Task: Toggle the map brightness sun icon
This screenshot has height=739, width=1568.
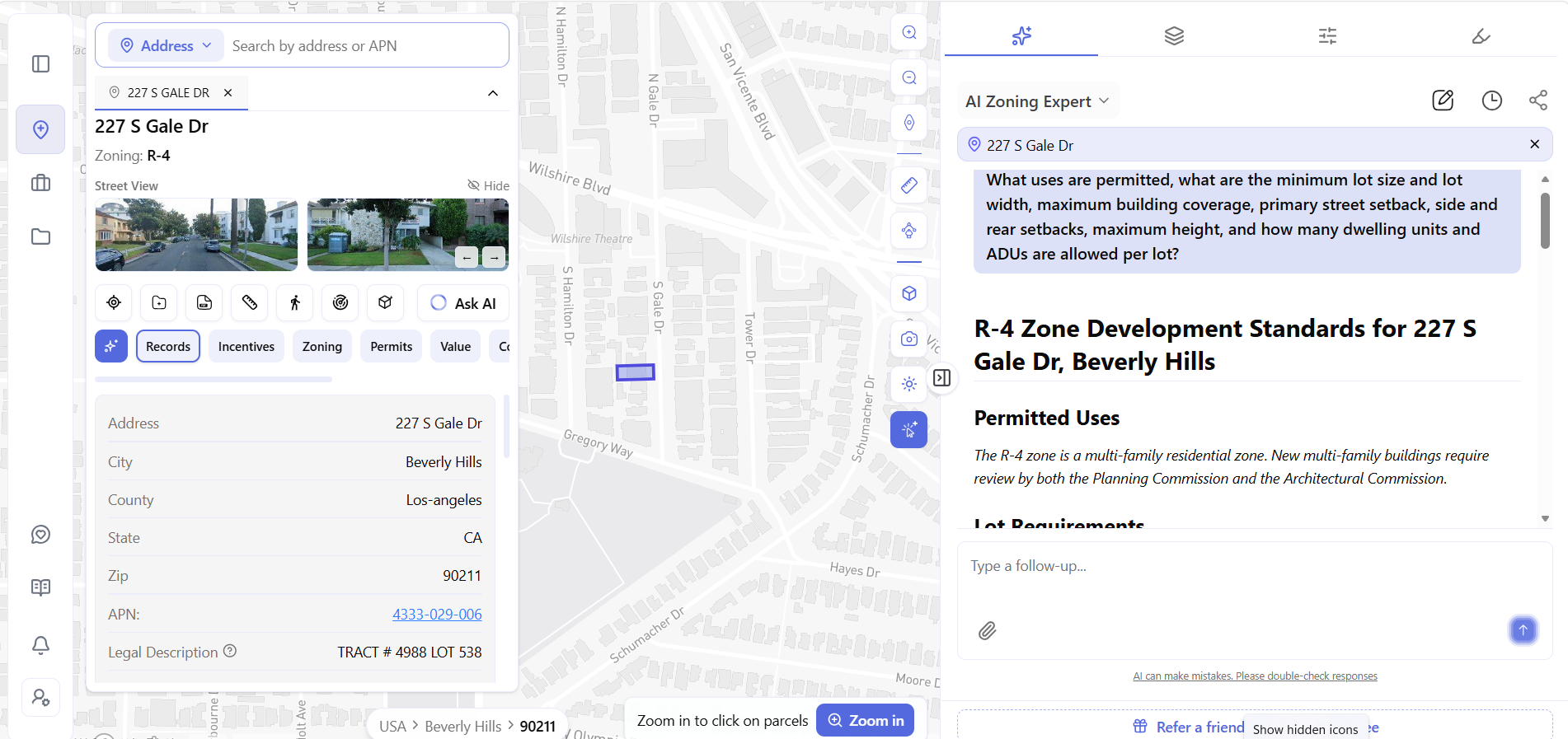Action: coord(909,384)
